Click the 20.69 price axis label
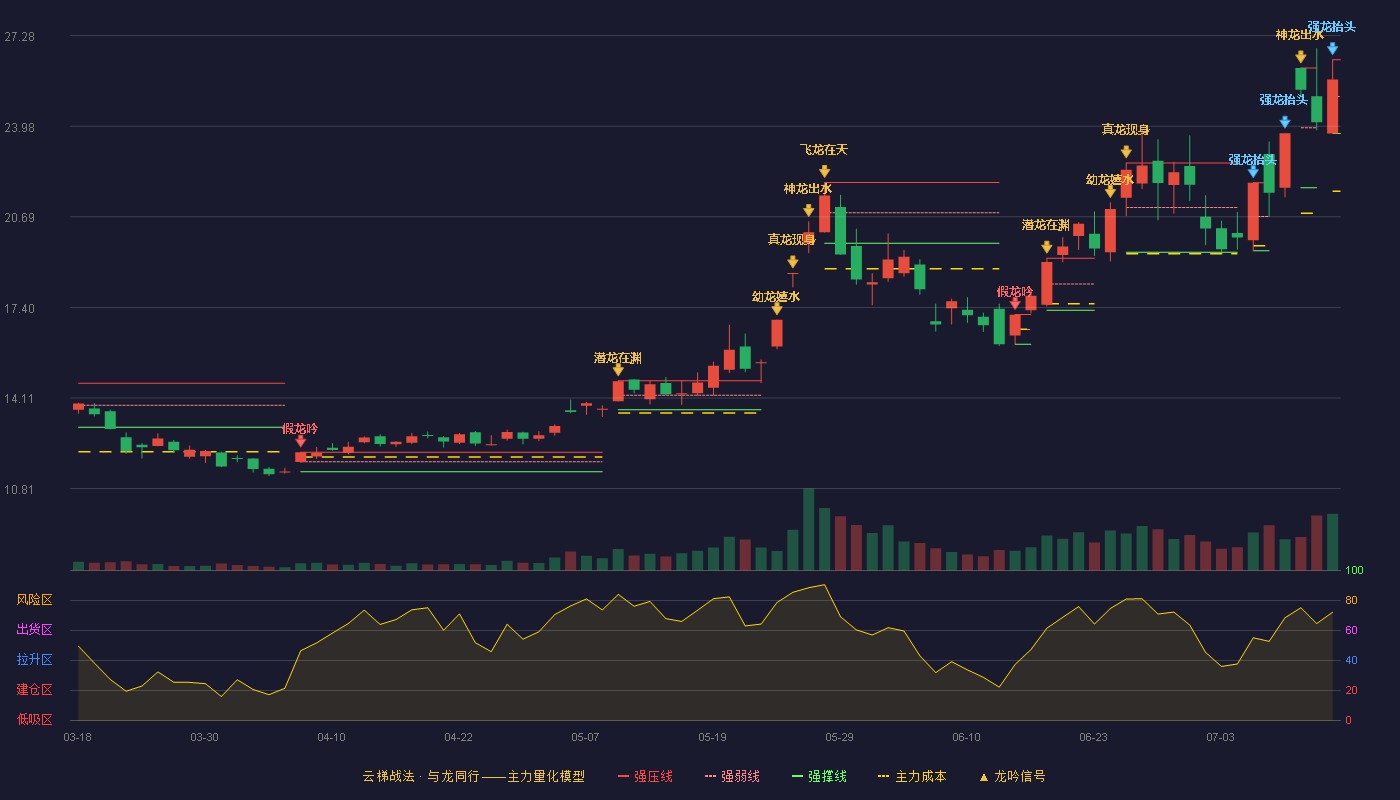The width and height of the screenshot is (1400, 800). (19, 217)
